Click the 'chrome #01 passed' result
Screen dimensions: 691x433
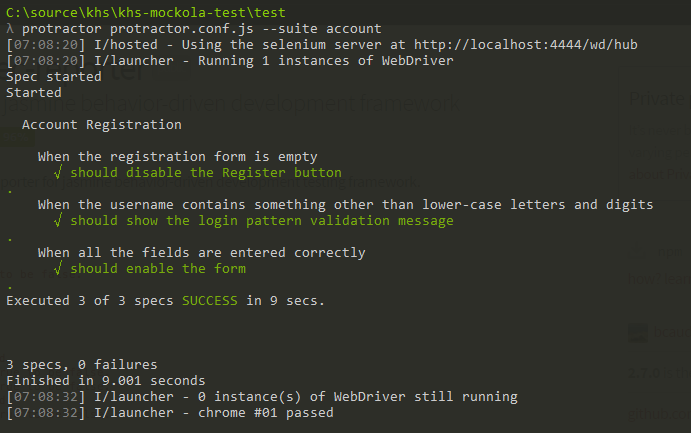[266, 413]
